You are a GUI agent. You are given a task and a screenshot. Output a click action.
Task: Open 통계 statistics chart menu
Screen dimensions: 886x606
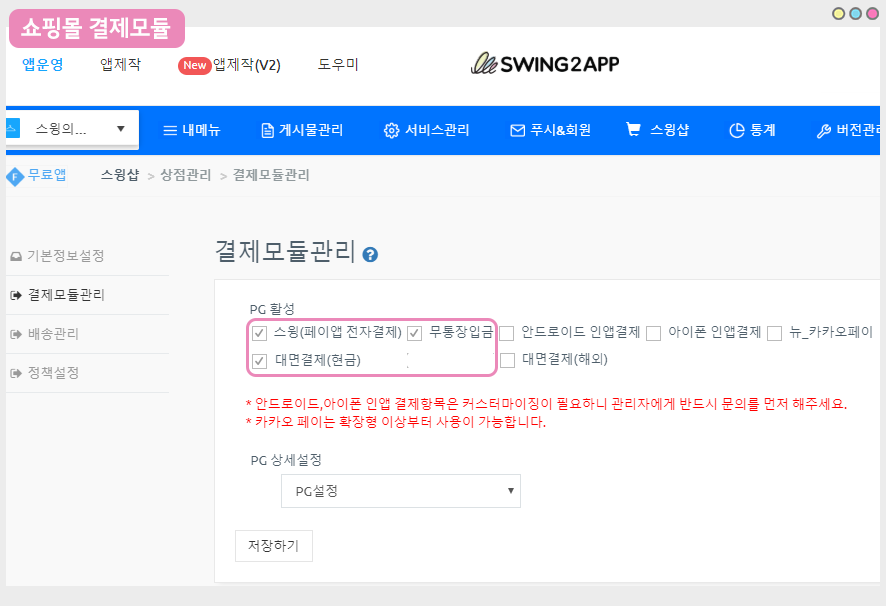[x=752, y=130]
